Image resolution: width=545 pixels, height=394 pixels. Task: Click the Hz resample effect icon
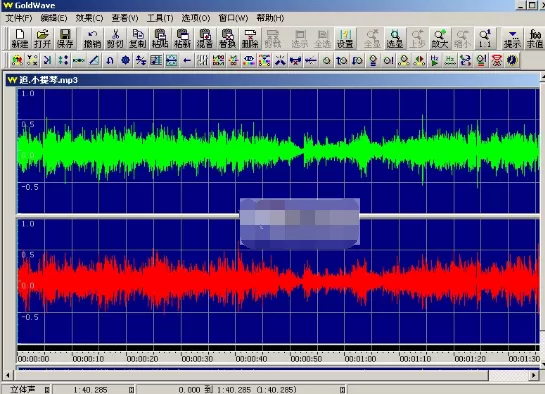pos(450,60)
